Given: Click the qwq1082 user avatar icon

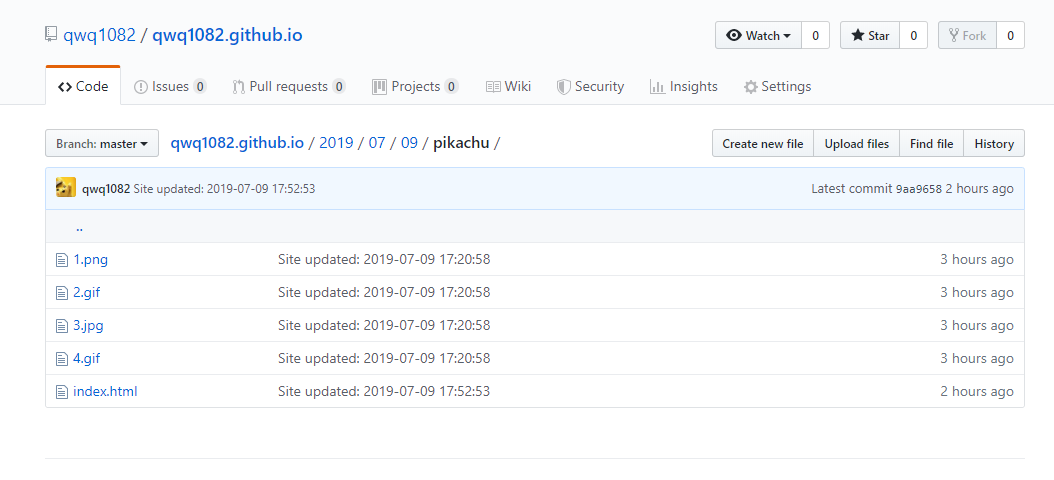Looking at the screenshot, I should [x=66, y=188].
